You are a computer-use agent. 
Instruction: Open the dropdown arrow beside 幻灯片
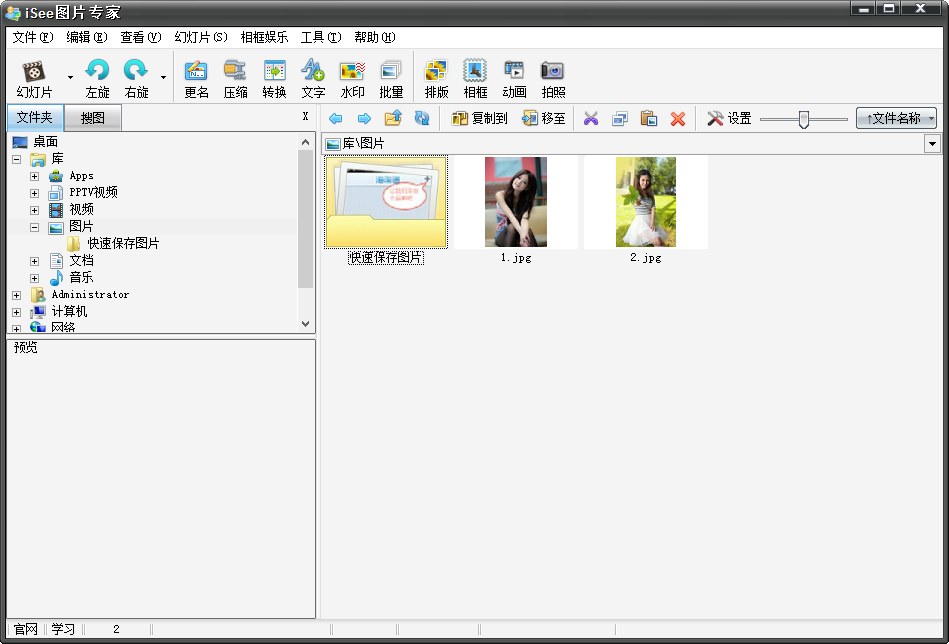point(70,77)
